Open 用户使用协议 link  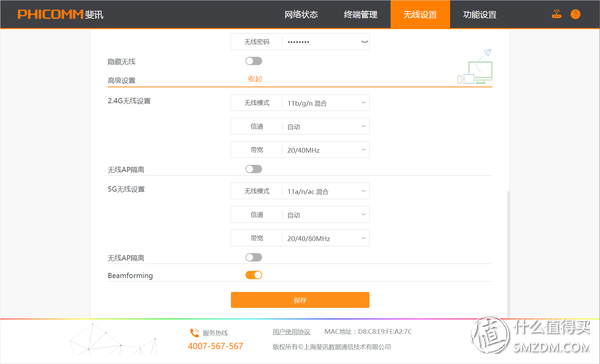pyautogui.click(x=291, y=332)
